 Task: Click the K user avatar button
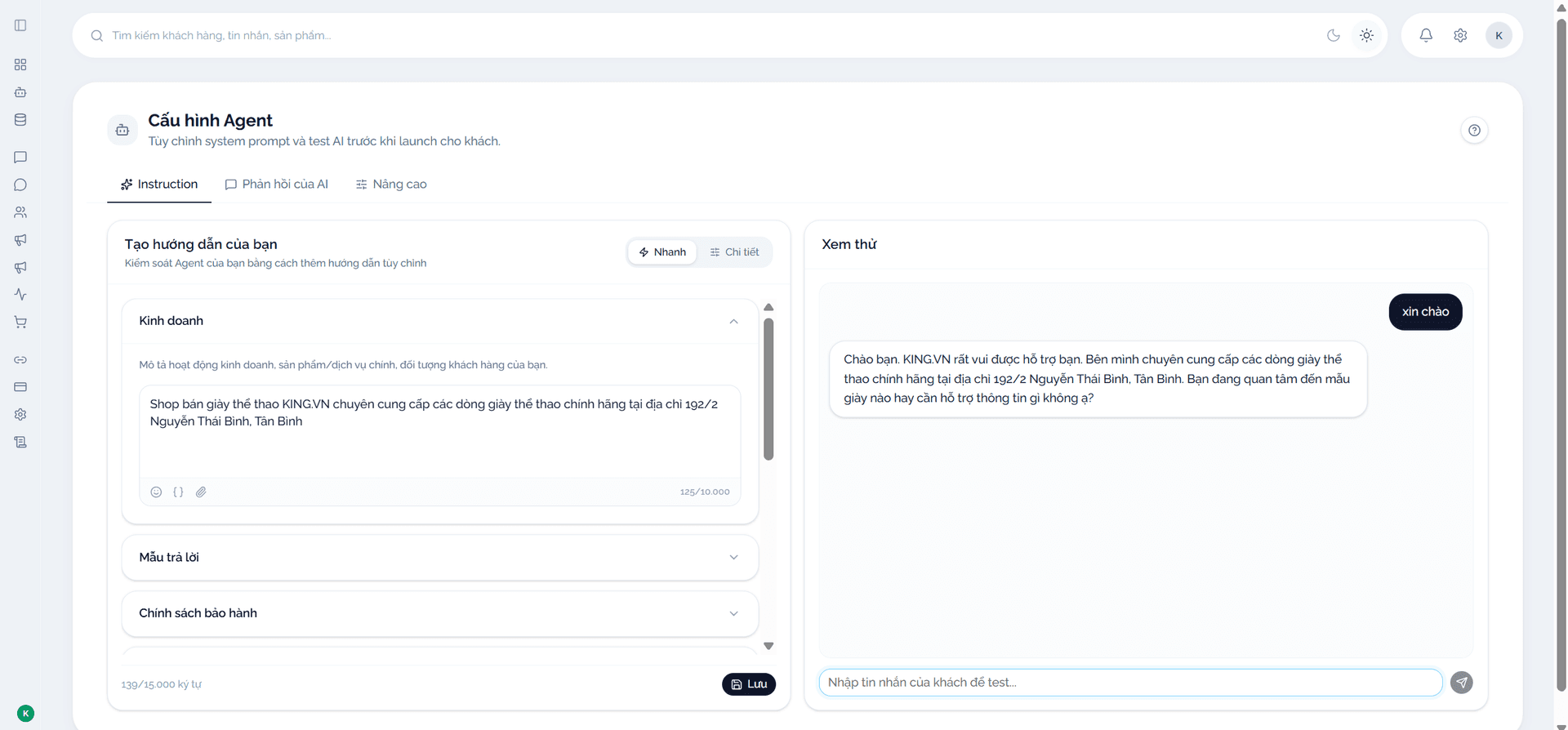pos(1499,35)
